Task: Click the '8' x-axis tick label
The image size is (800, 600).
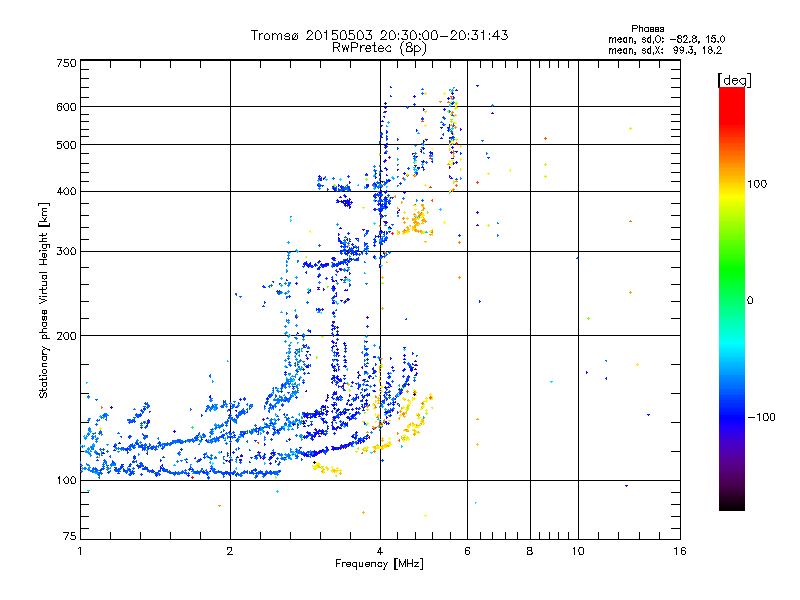Action: pyautogui.click(x=530, y=551)
